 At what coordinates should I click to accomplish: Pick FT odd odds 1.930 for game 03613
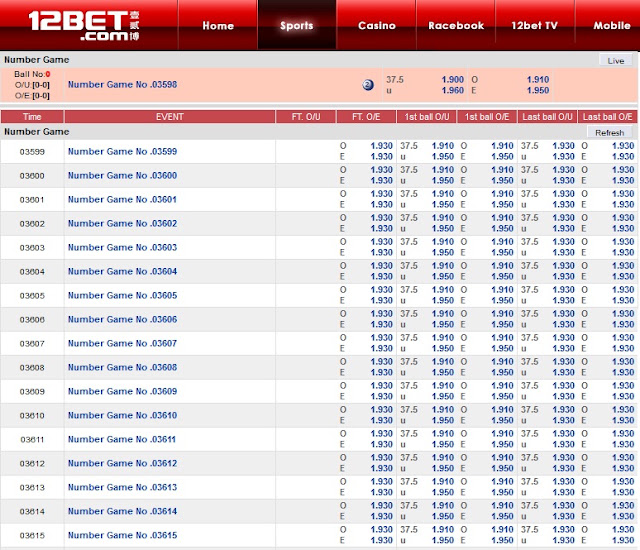point(382,481)
